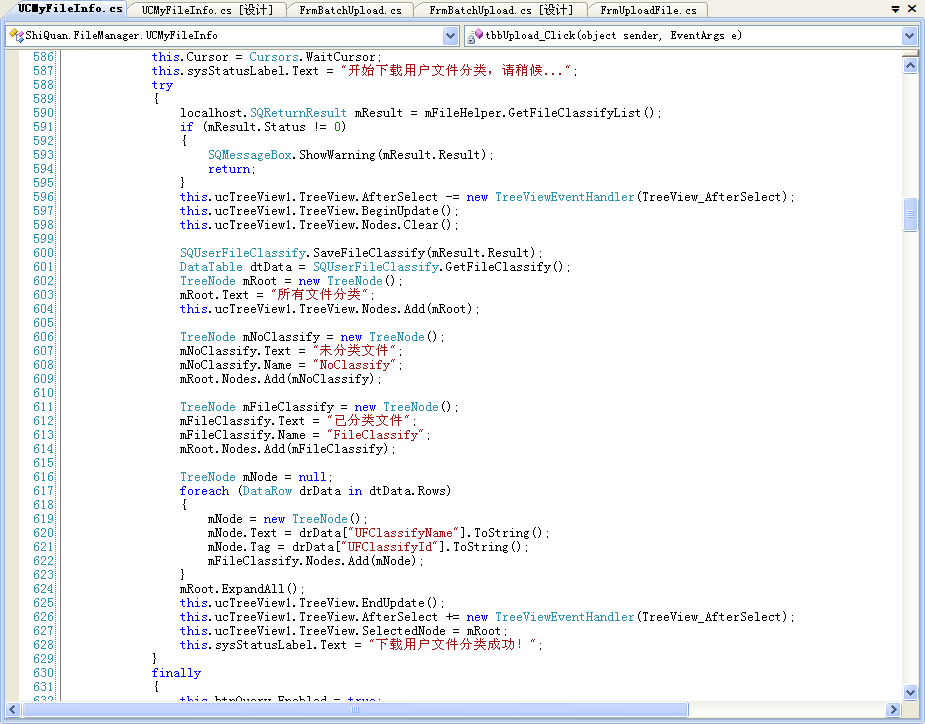This screenshot has height=724, width=925.
Task: Switch to the FrmUploadFile.cs tab
Action: point(648,10)
